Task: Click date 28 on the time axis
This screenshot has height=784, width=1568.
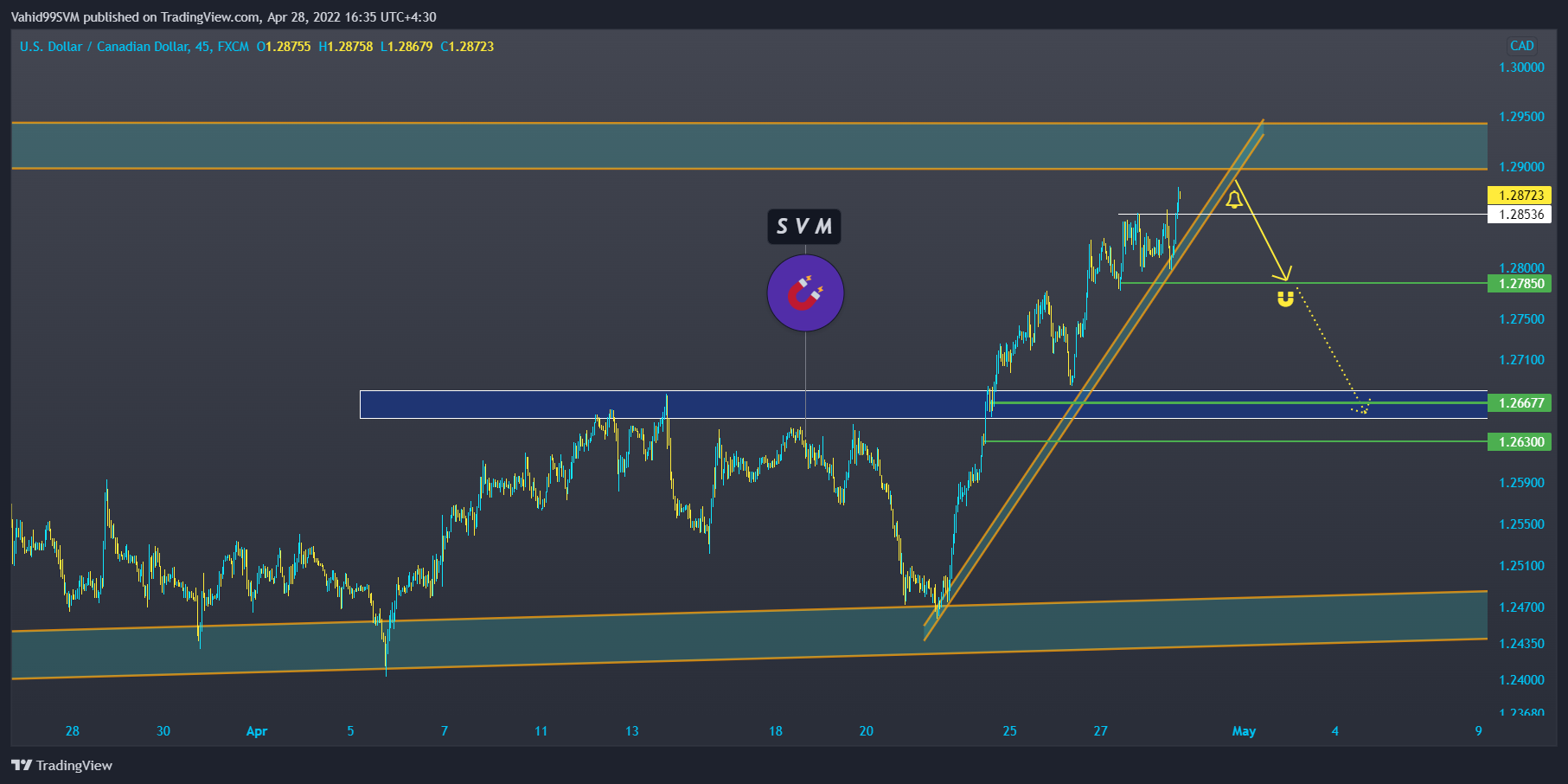Action: [73, 731]
